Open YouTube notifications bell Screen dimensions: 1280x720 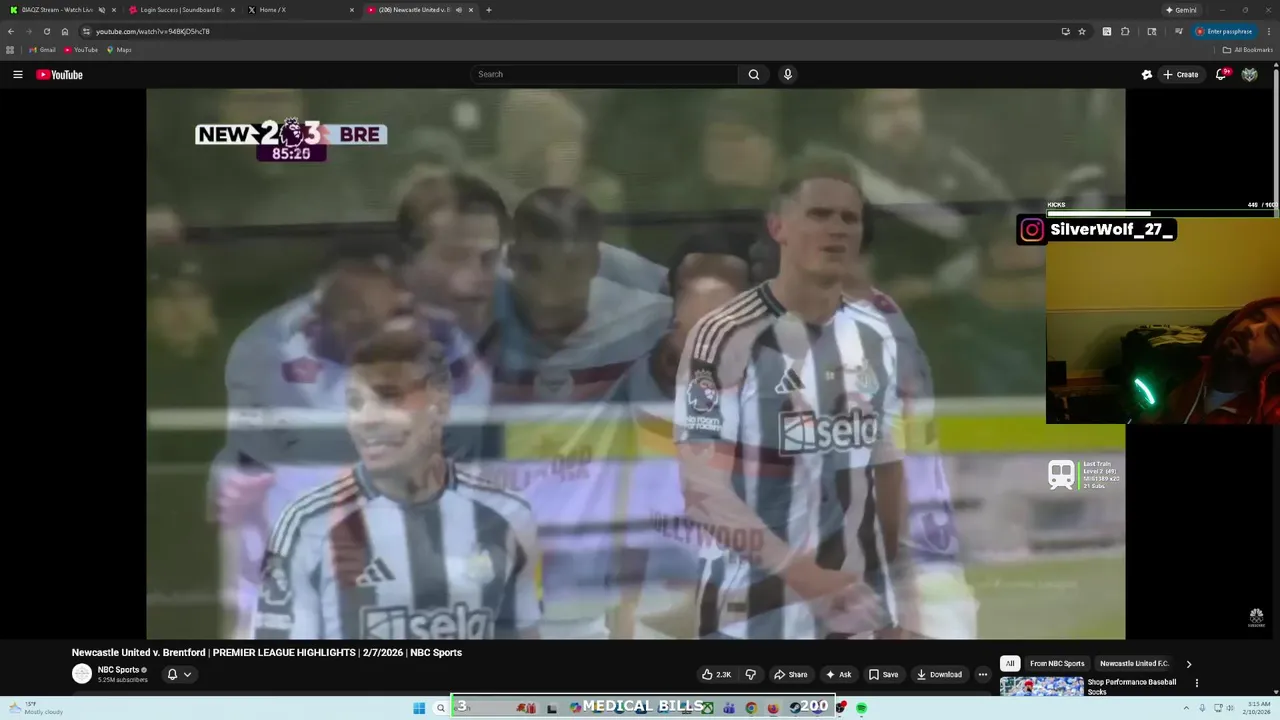click(1221, 74)
